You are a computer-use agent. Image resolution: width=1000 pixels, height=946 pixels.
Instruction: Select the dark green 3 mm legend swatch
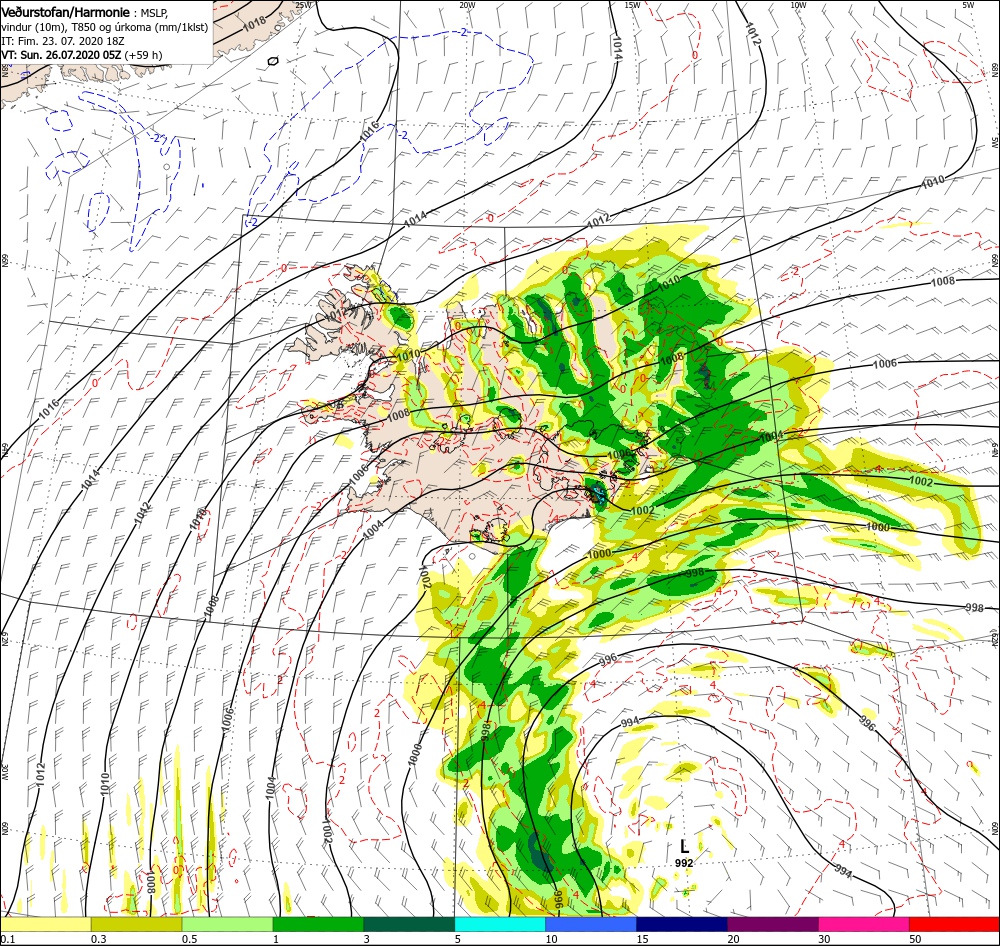[409, 924]
